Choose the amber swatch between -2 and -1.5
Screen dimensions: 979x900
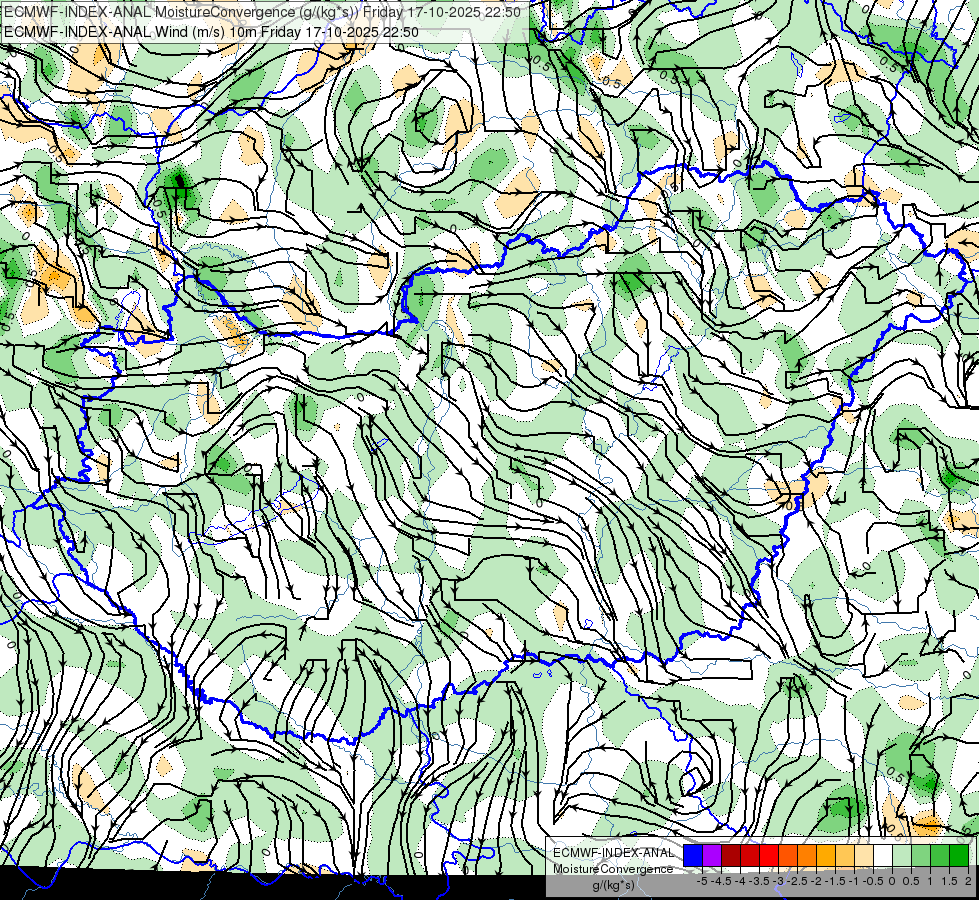[826, 855]
